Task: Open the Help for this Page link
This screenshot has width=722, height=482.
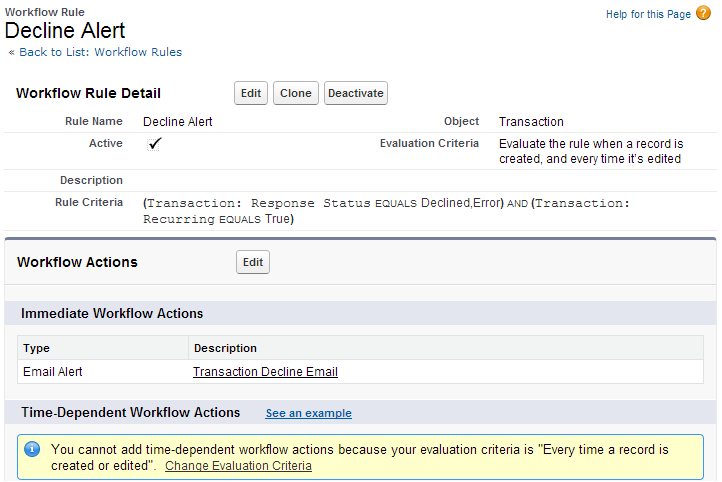Action: click(648, 14)
